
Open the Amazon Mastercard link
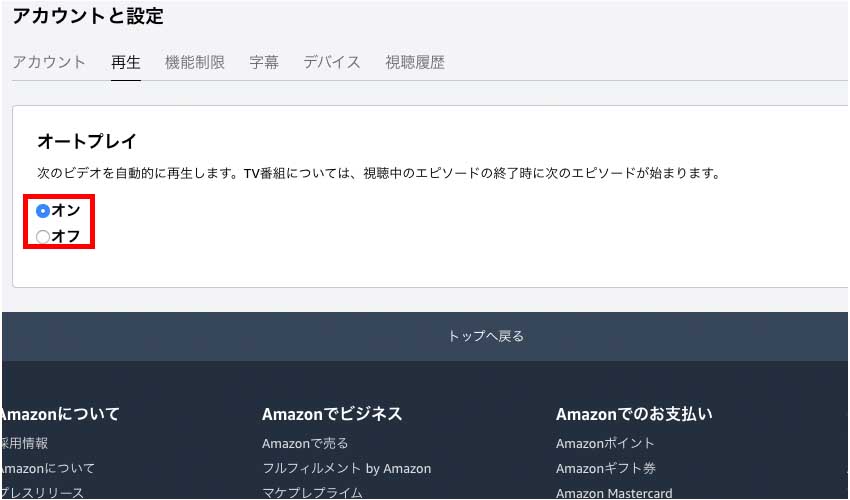coord(614,493)
